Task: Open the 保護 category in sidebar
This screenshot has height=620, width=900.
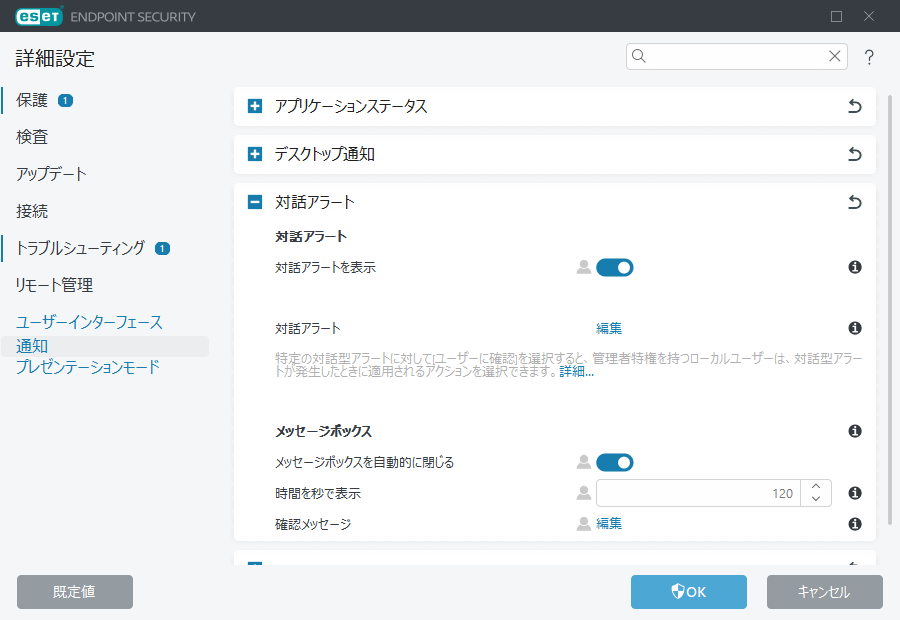Action: [32, 100]
